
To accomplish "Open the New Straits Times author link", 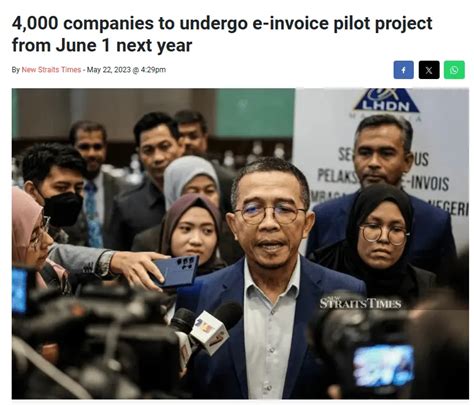I will point(51,70).
